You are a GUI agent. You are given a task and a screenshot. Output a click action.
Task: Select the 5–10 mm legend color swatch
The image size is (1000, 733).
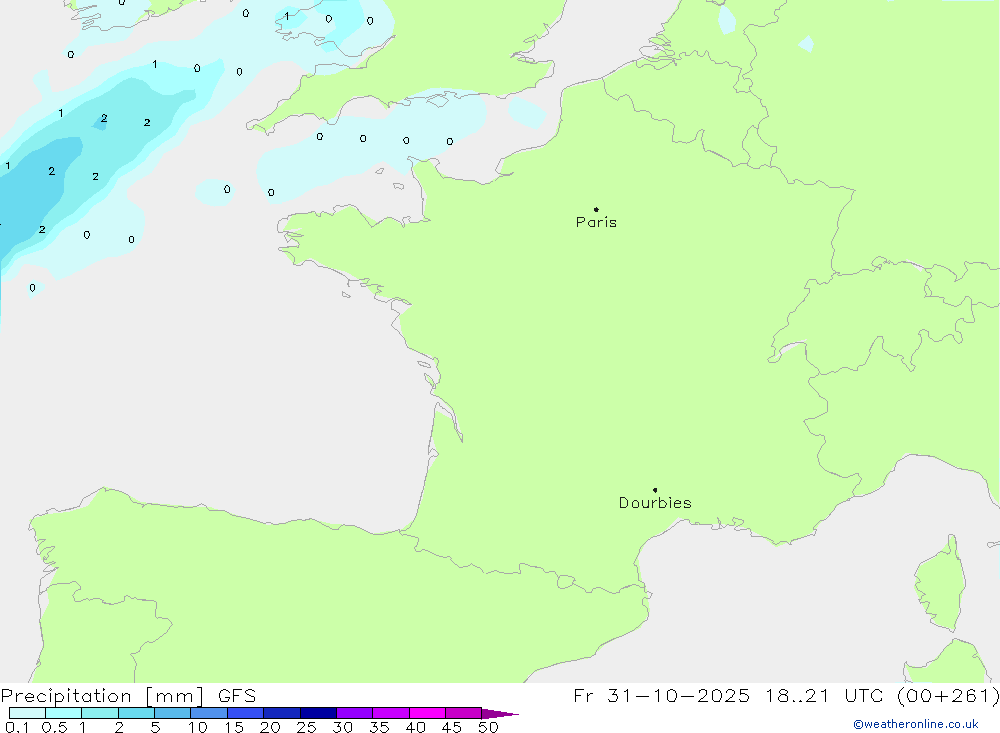click(173, 713)
